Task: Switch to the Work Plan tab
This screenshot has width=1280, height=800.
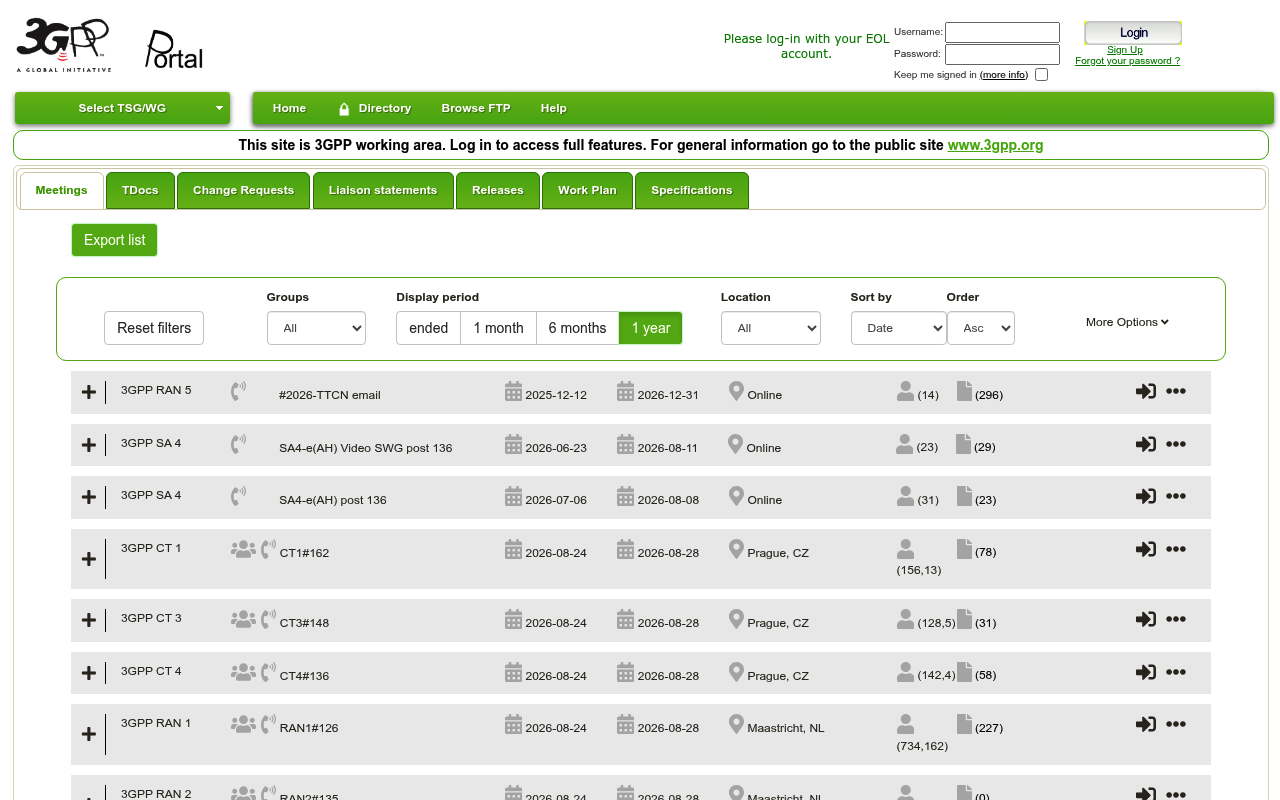Action: tap(587, 190)
